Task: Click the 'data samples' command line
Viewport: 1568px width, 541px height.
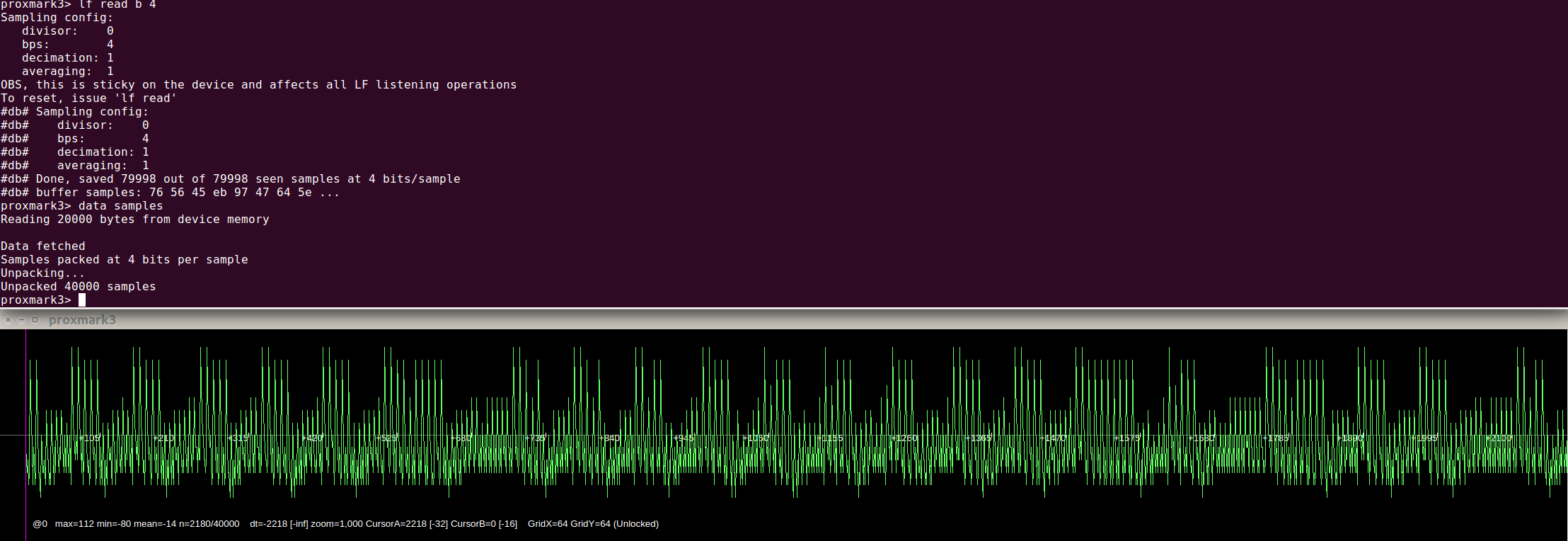Action: tap(82, 206)
